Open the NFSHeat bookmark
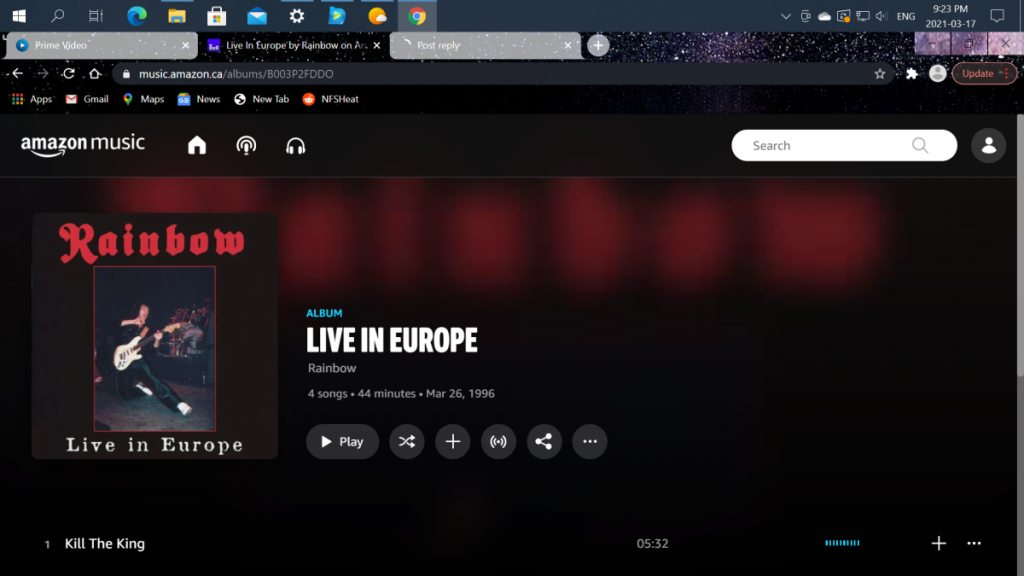Viewport: 1024px width, 576px height. pyautogui.click(x=330, y=99)
